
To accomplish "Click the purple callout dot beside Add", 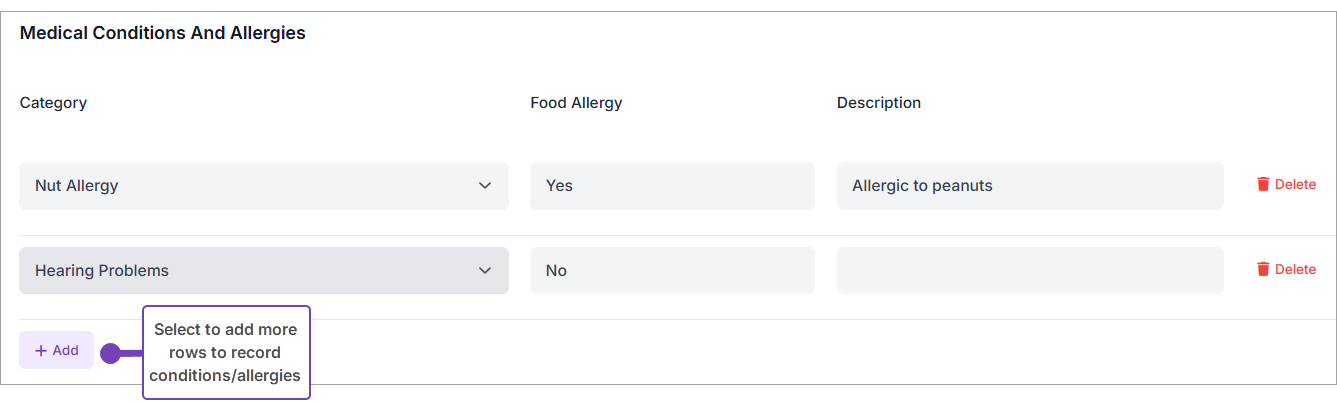I will click(x=110, y=353).
